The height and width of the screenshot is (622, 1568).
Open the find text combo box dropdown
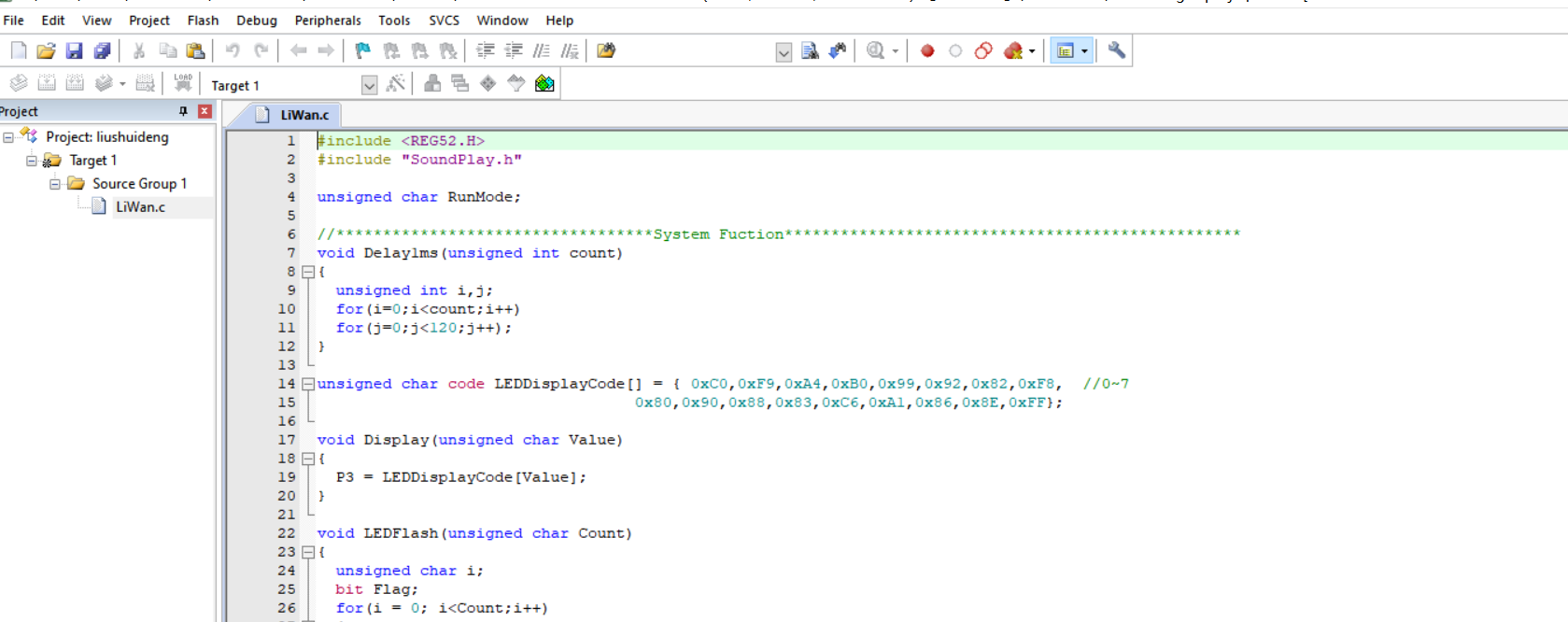point(784,52)
